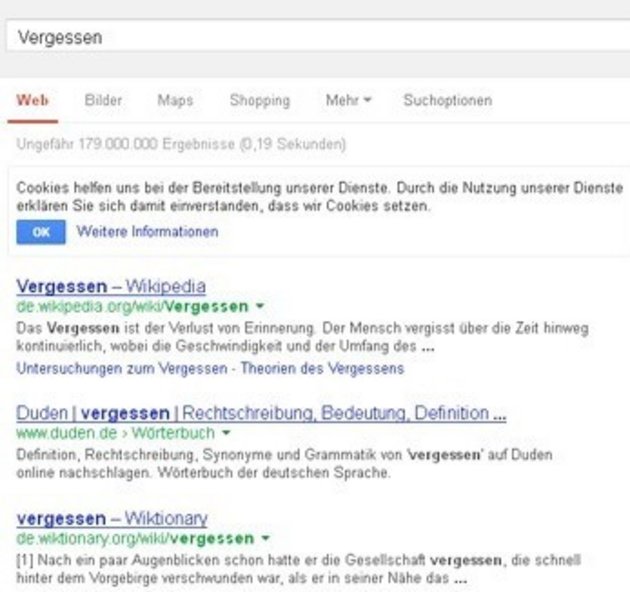
Task: Go to the Shopping tab
Action: point(259,101)
